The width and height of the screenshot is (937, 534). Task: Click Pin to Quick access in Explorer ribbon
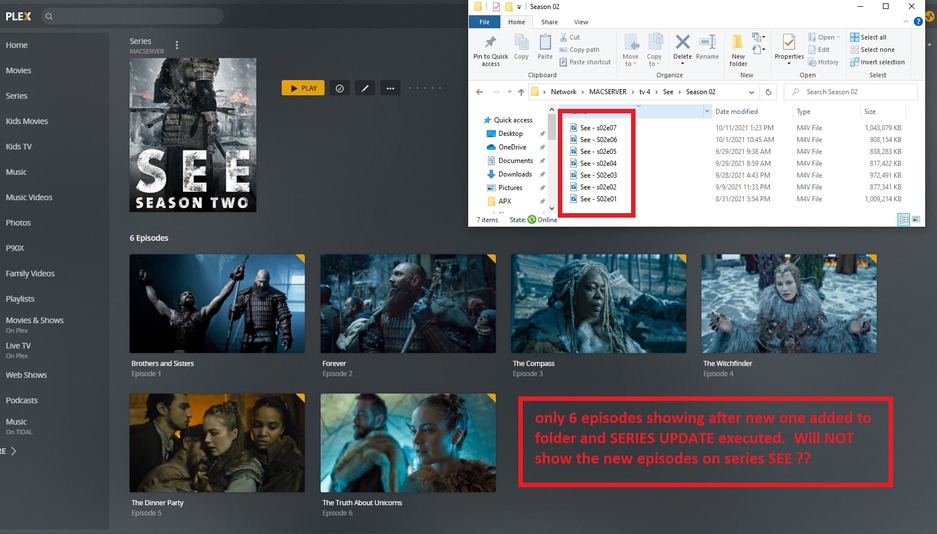tap(491, 51)
